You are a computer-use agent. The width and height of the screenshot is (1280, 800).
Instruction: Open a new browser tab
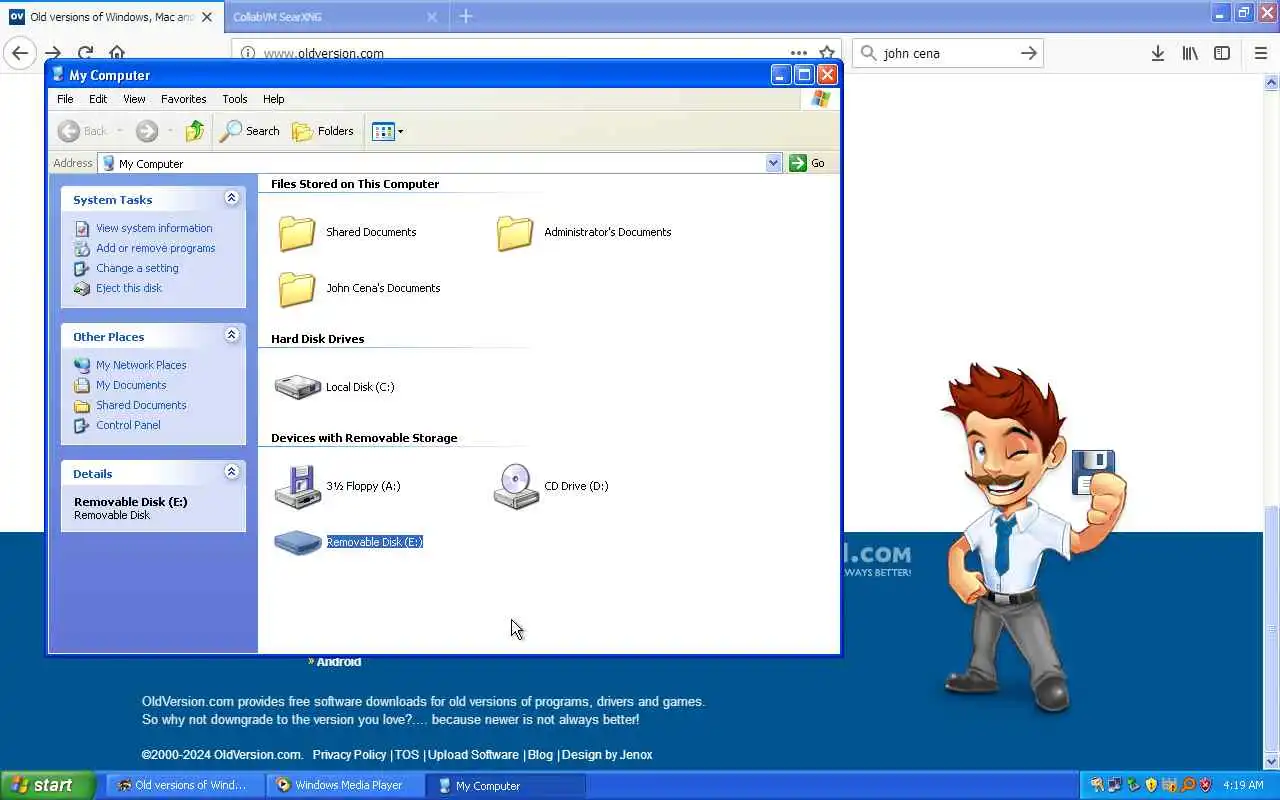click(466, 16)
